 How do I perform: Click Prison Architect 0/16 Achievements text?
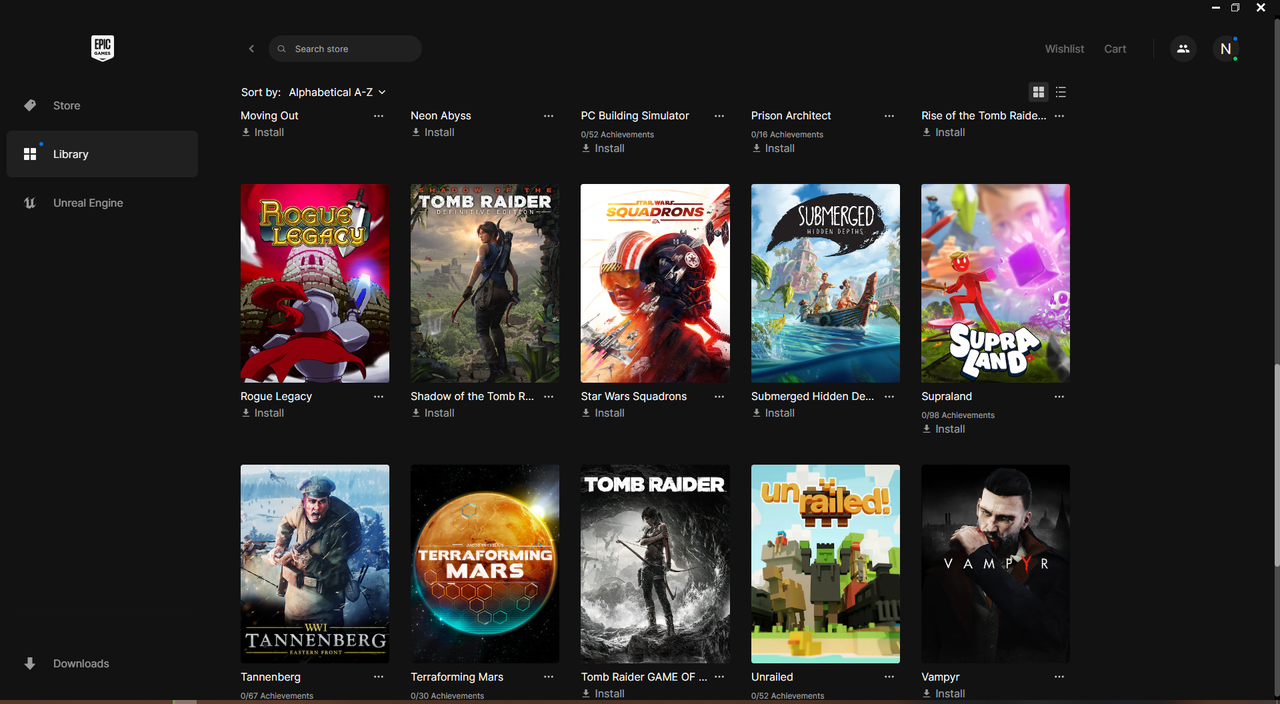tap(788, 134)
